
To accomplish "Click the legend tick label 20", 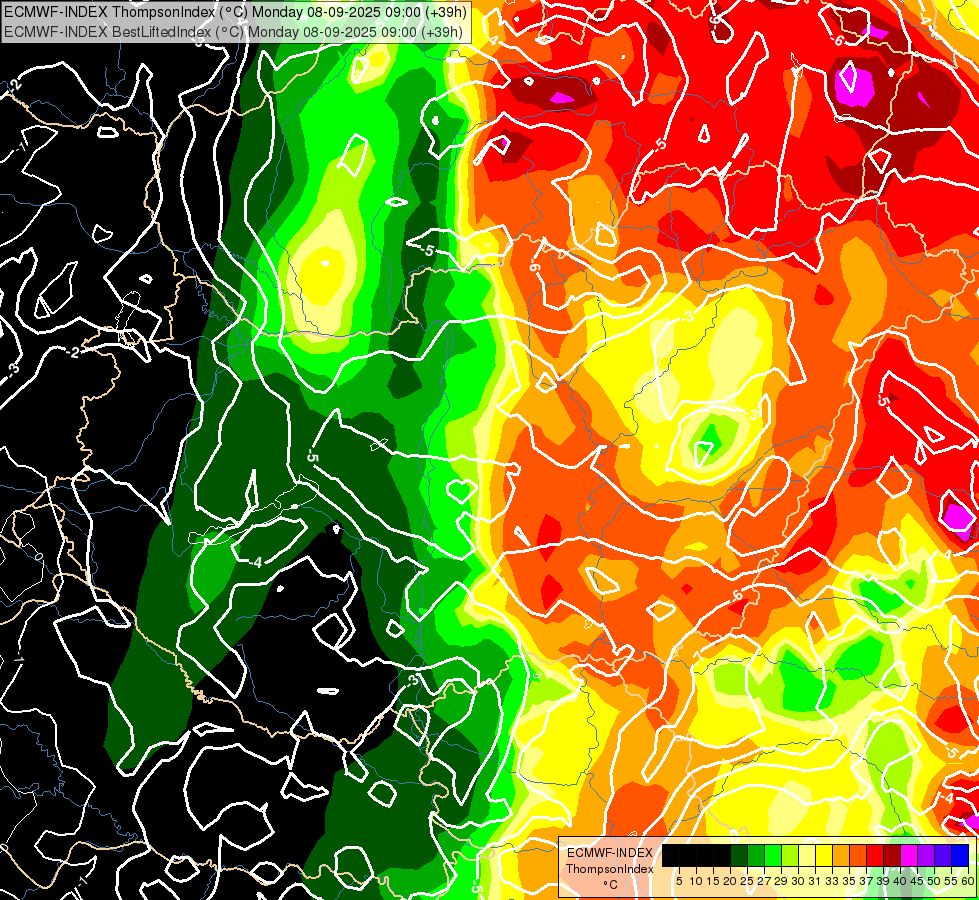I will pyautogui.click(x=730, y=881).
